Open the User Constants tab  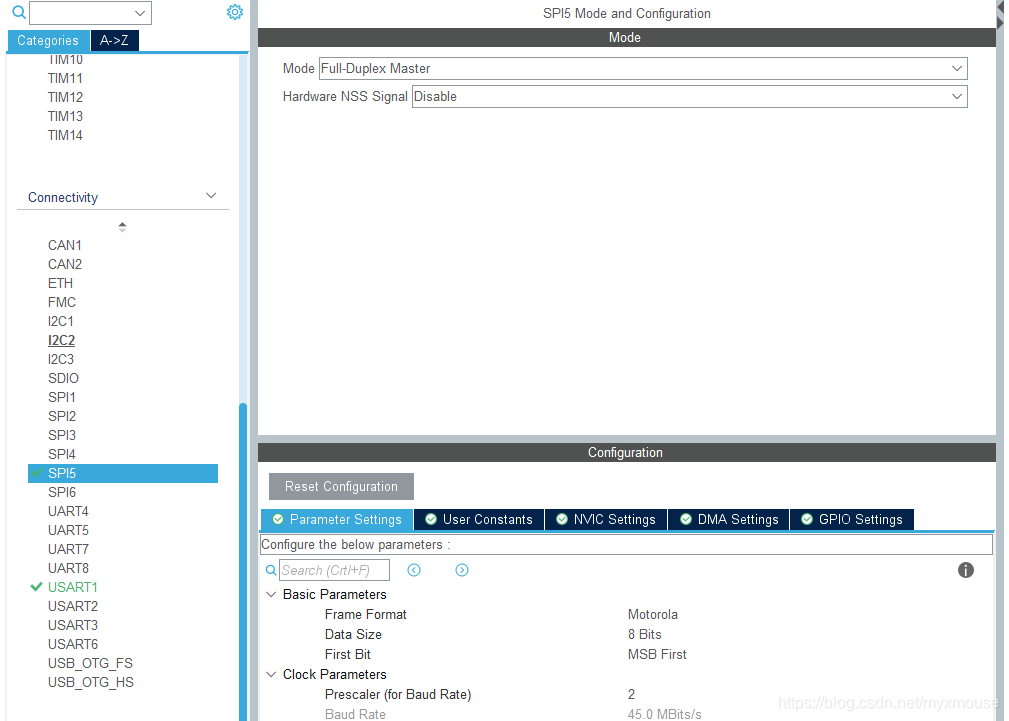tap(479, 520)
